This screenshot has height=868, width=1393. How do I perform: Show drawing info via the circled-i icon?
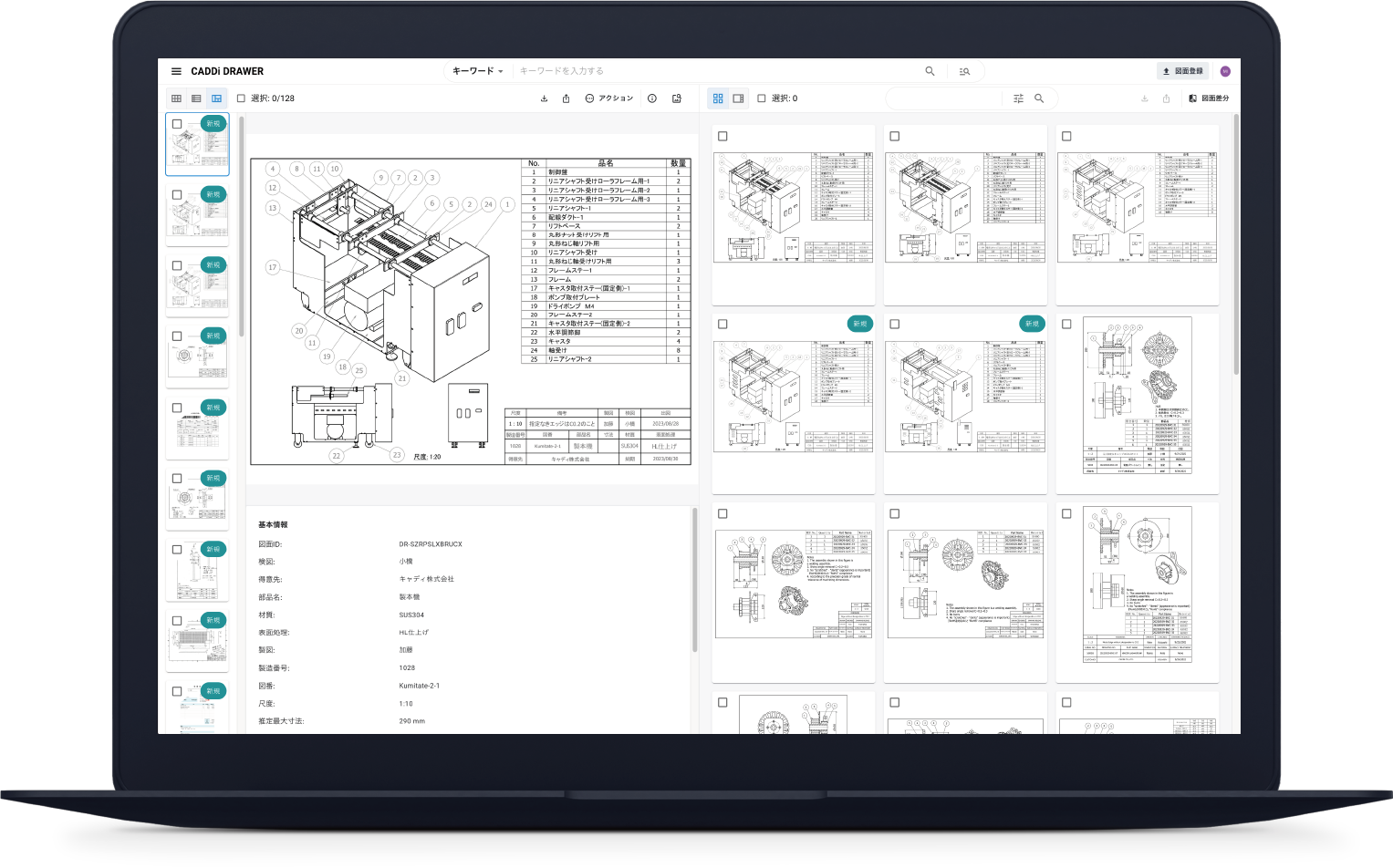tap(652, 98)
